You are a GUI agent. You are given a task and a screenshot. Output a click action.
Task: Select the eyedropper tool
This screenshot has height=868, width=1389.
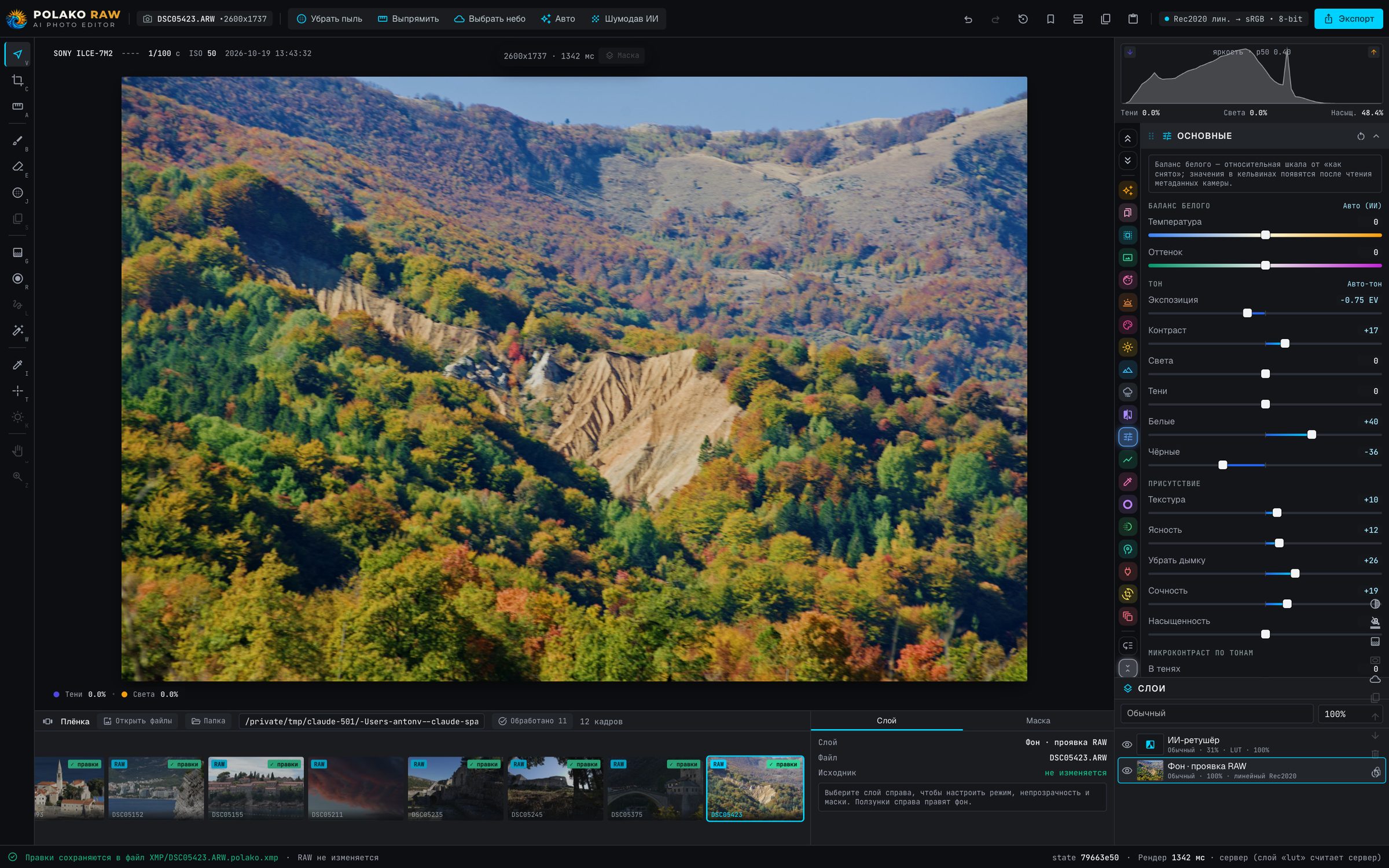[x=18, y=365]
